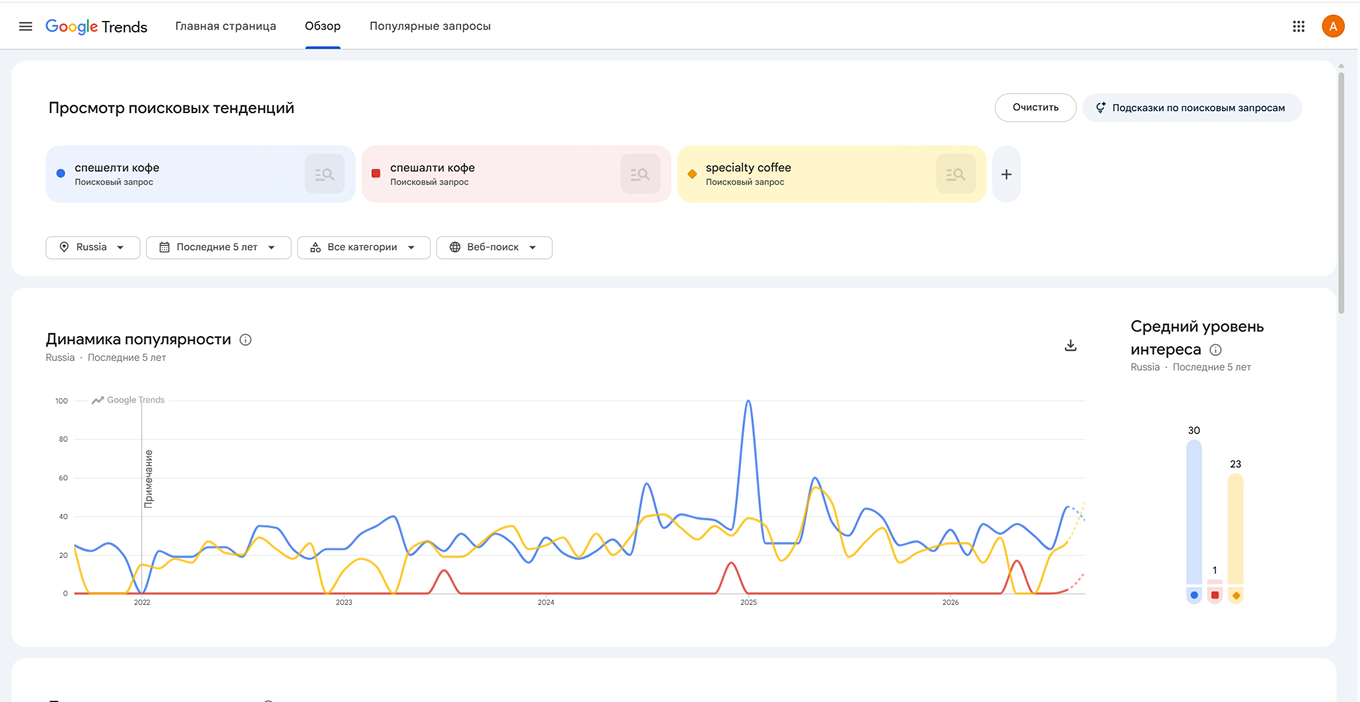The height and width of the screenshot is (702, 1360).
Task: Select the Обзор tab
Action: coord(323,26)
